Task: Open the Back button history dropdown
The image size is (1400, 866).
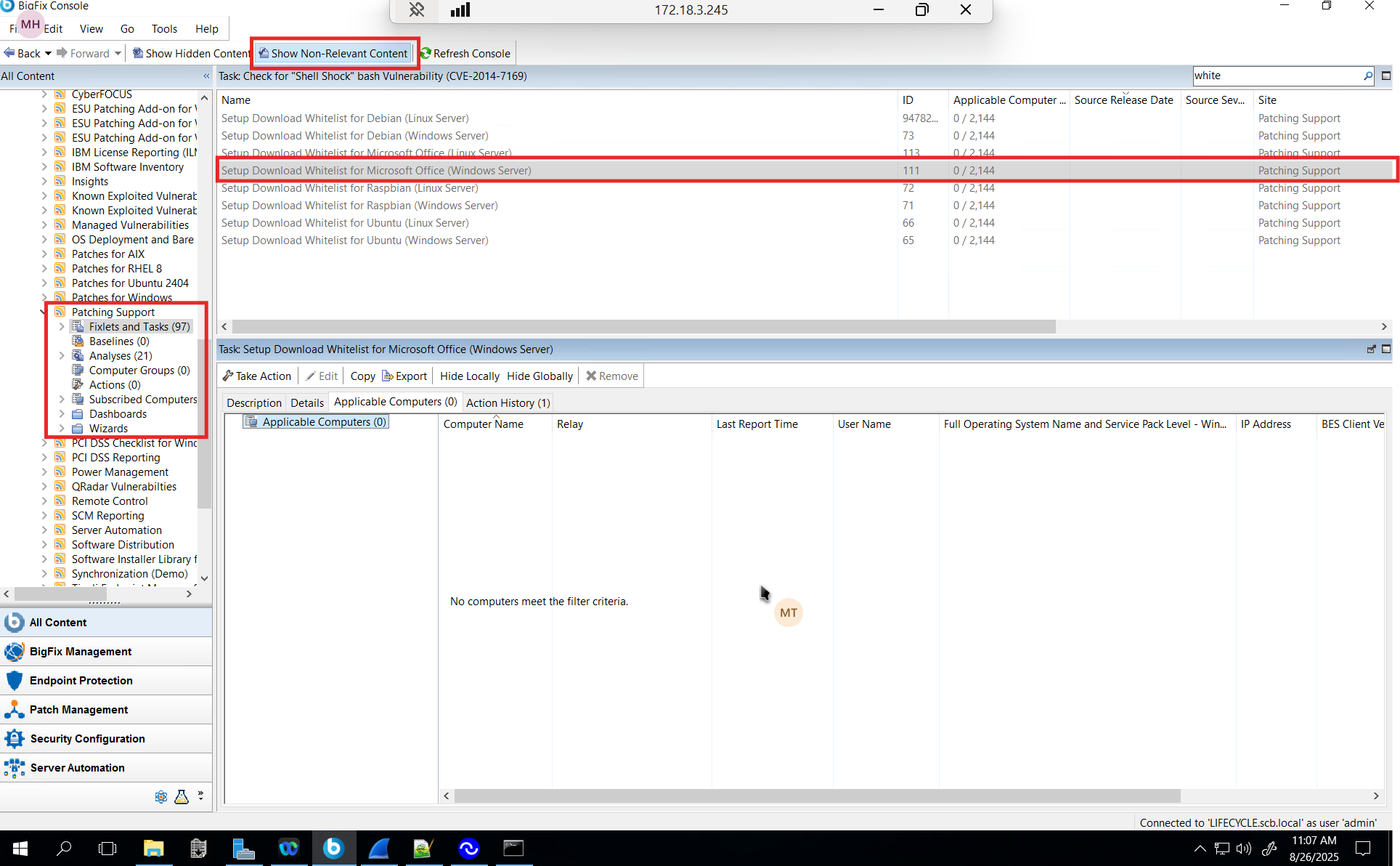Action: pyautogui.click(x=48, y=53)
